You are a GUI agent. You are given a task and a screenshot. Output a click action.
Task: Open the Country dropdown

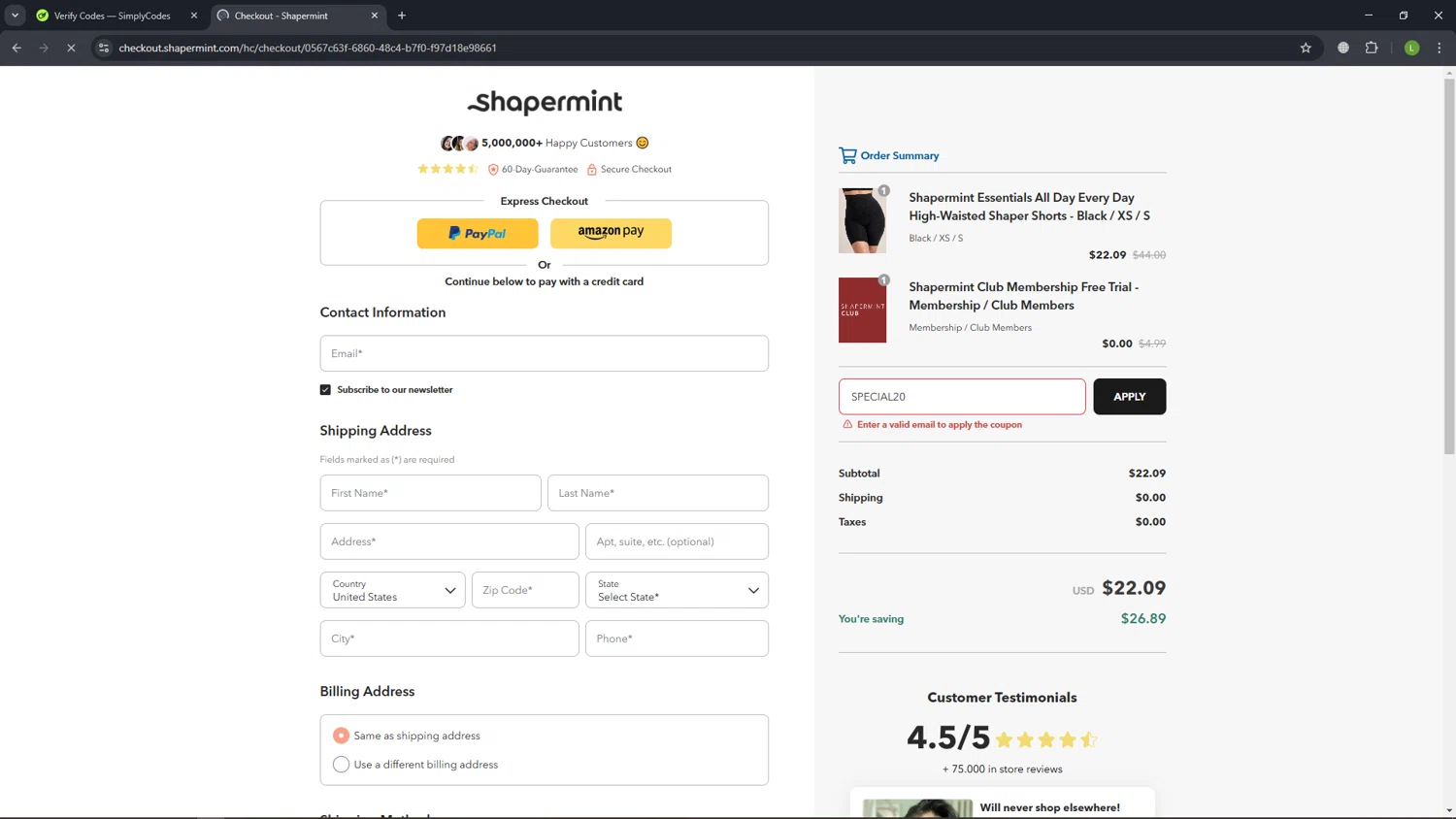392,590
